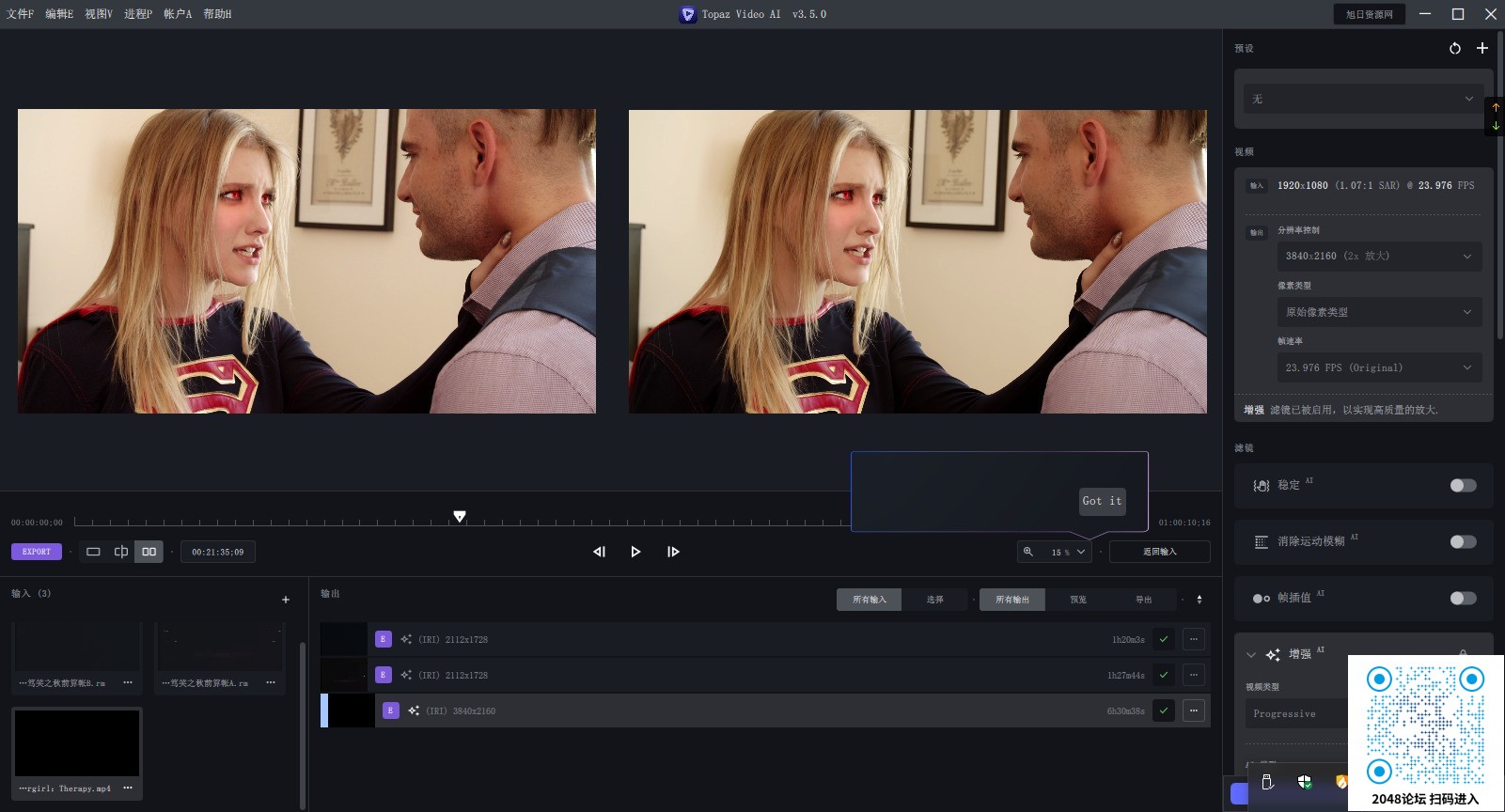The width and height of the screenshot is (1505, 812).
Task: Open options for 算帐B.rm input
Action: [x=128, y=682]
